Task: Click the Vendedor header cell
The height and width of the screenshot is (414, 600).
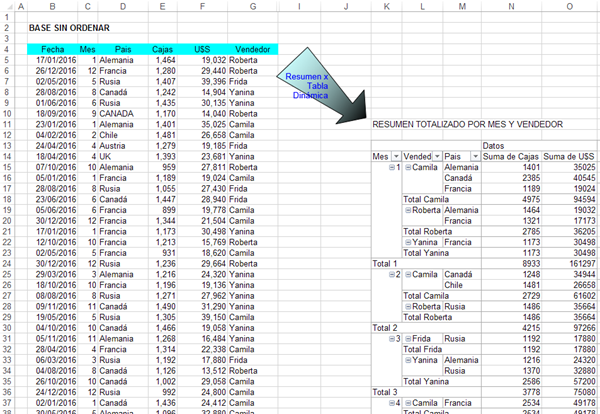Action: tap(253, 49)
